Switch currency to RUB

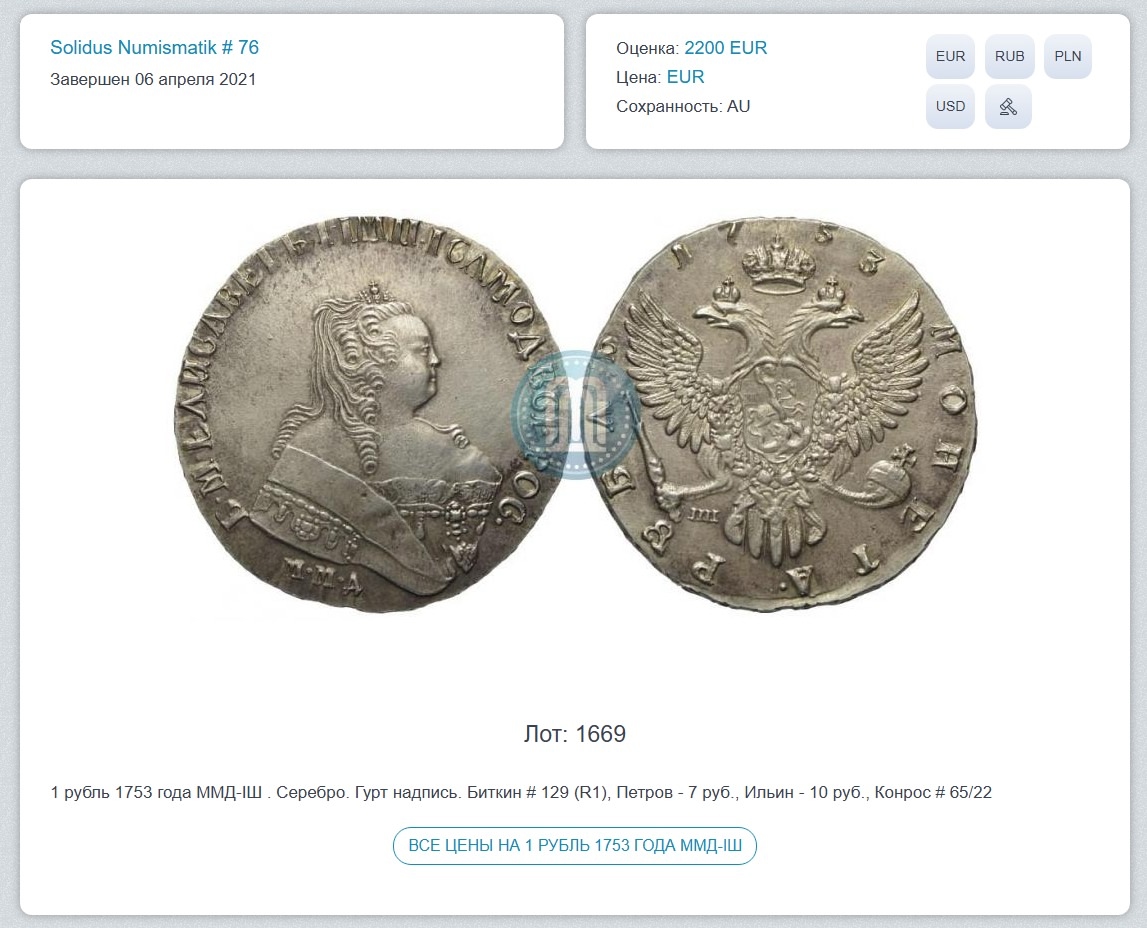point(1009,56)
